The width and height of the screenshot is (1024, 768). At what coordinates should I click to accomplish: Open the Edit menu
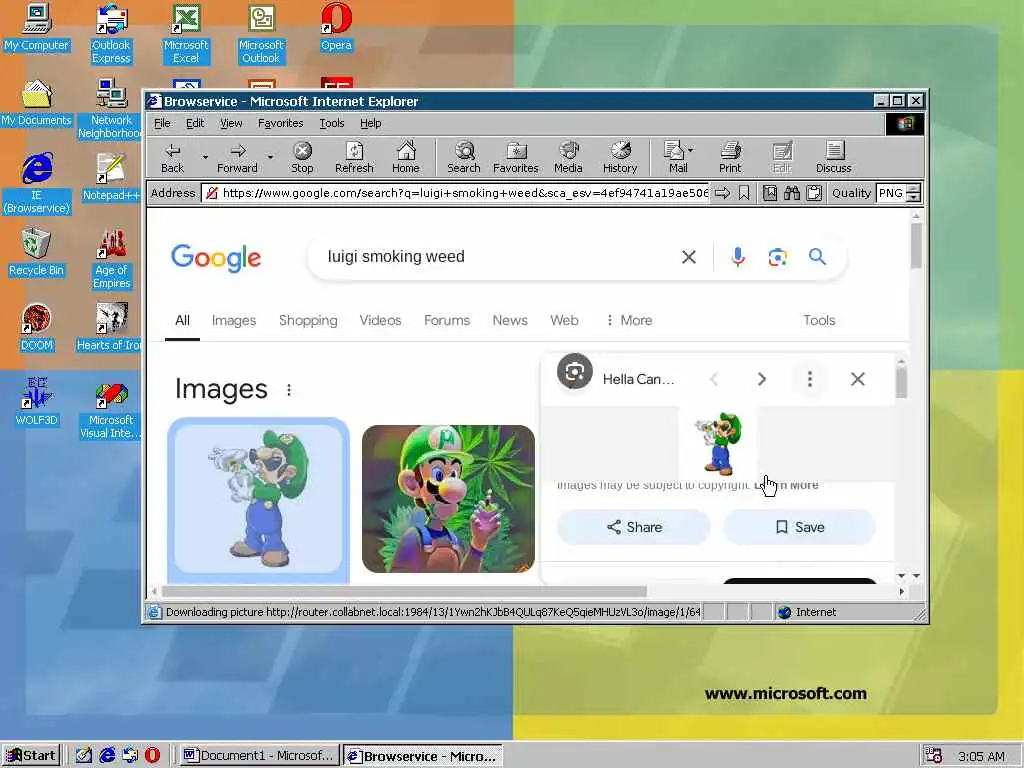pos(195,123)
